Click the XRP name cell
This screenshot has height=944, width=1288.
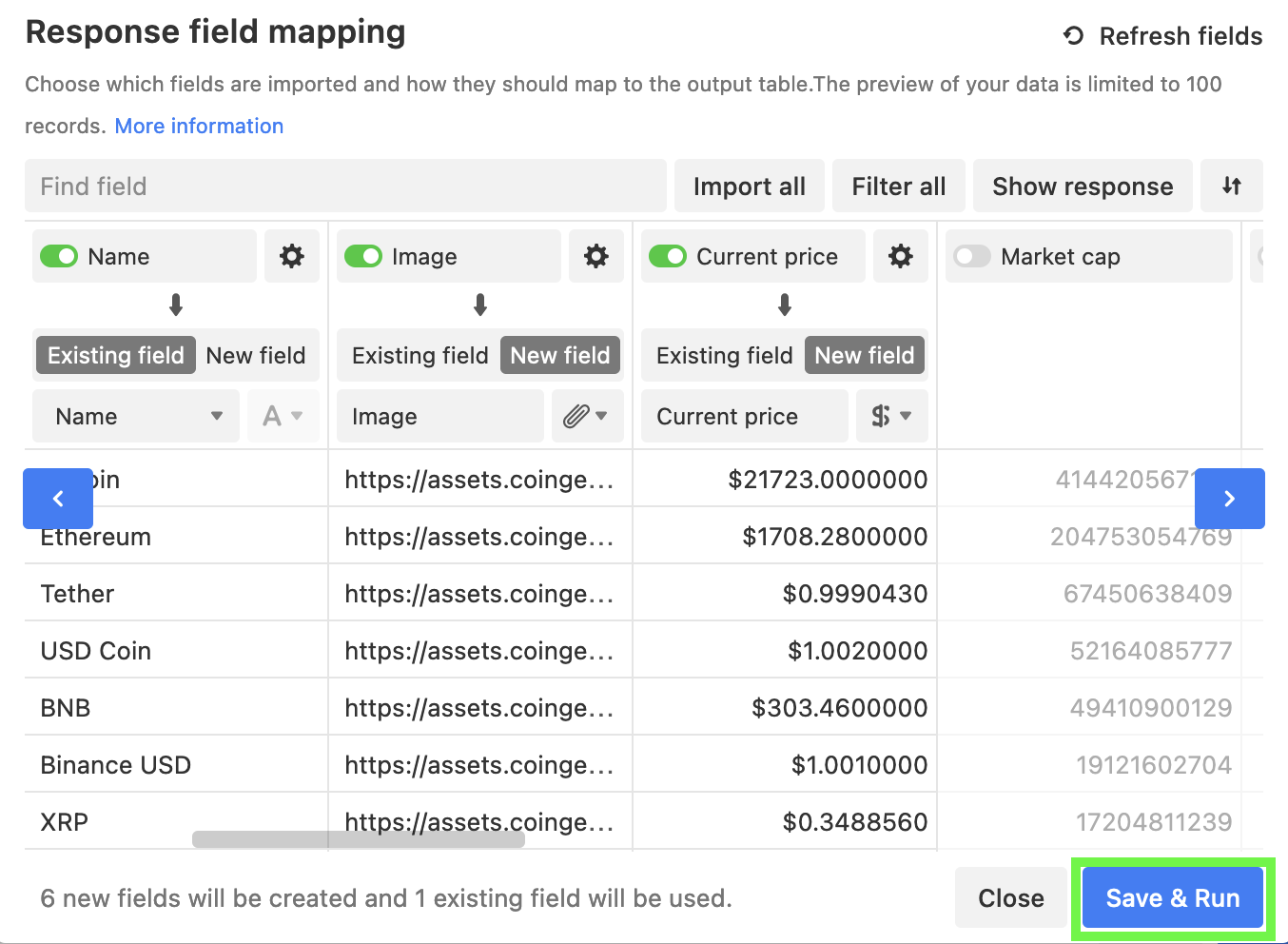176,821
